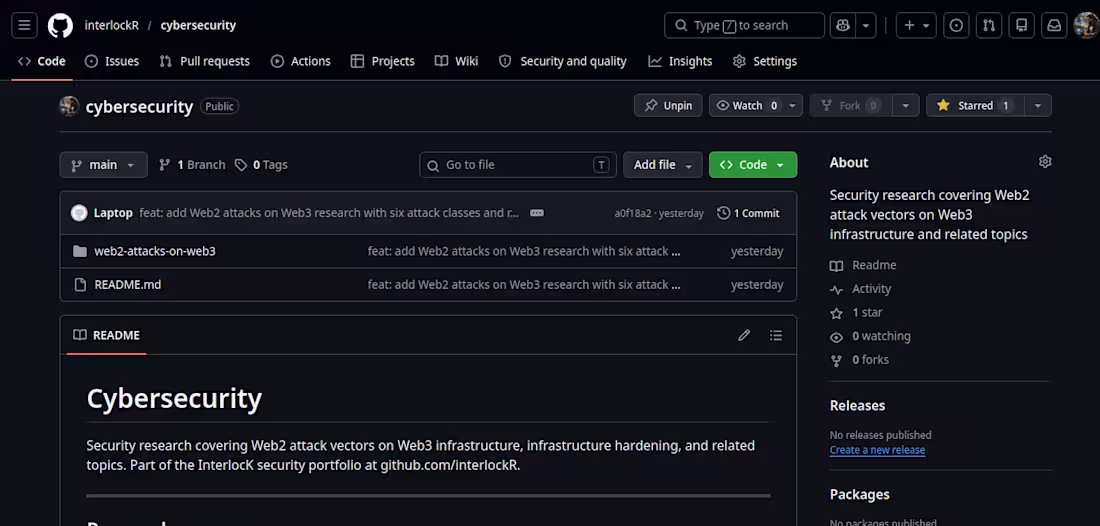
Task: Open Readme link in About sidebar
Action: coord(863,265)
